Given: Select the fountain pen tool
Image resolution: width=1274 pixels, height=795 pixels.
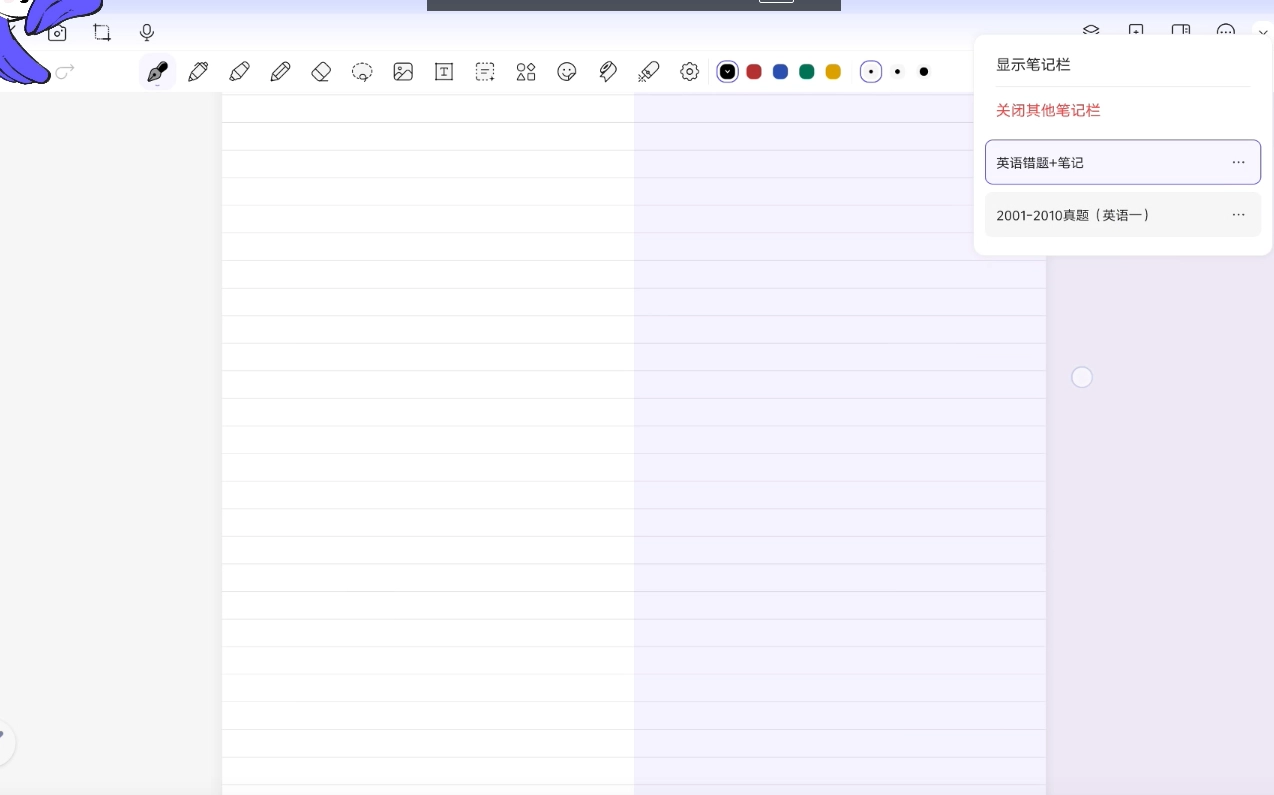Looking at the screenshot, I should point(157,72).
